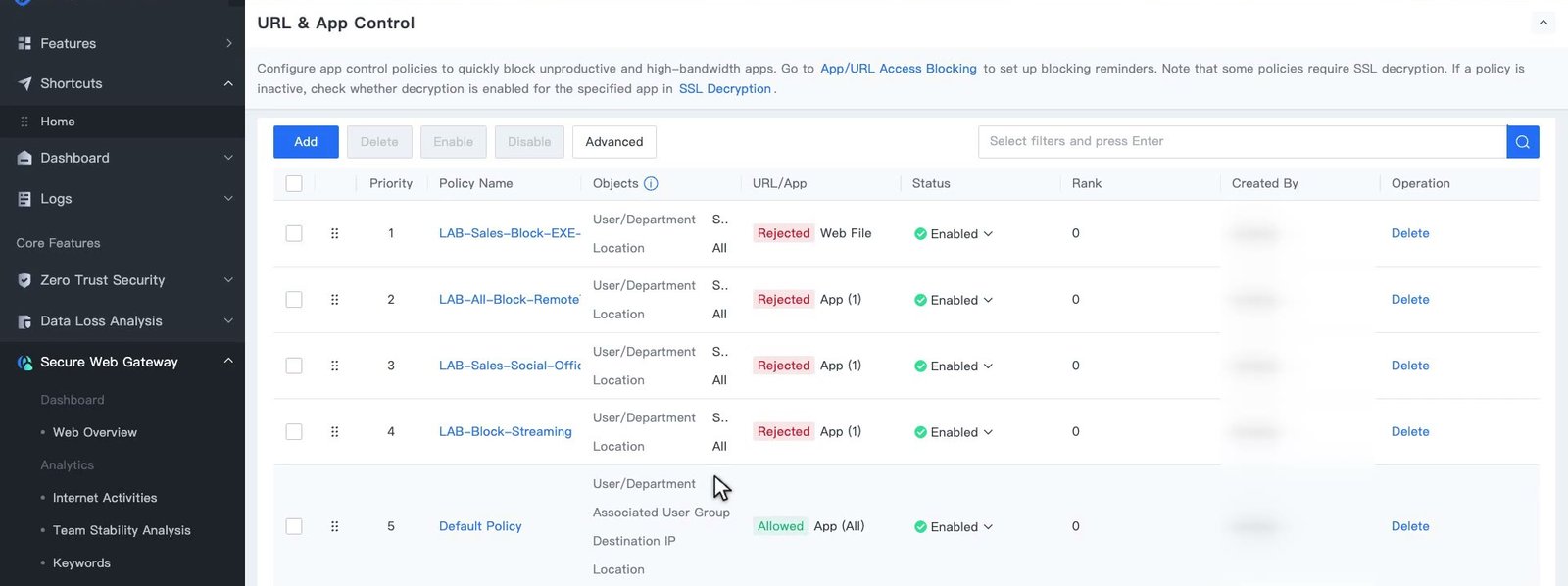1568x586 pixels.
Task: Click the Priority column header
Action: 391,184
